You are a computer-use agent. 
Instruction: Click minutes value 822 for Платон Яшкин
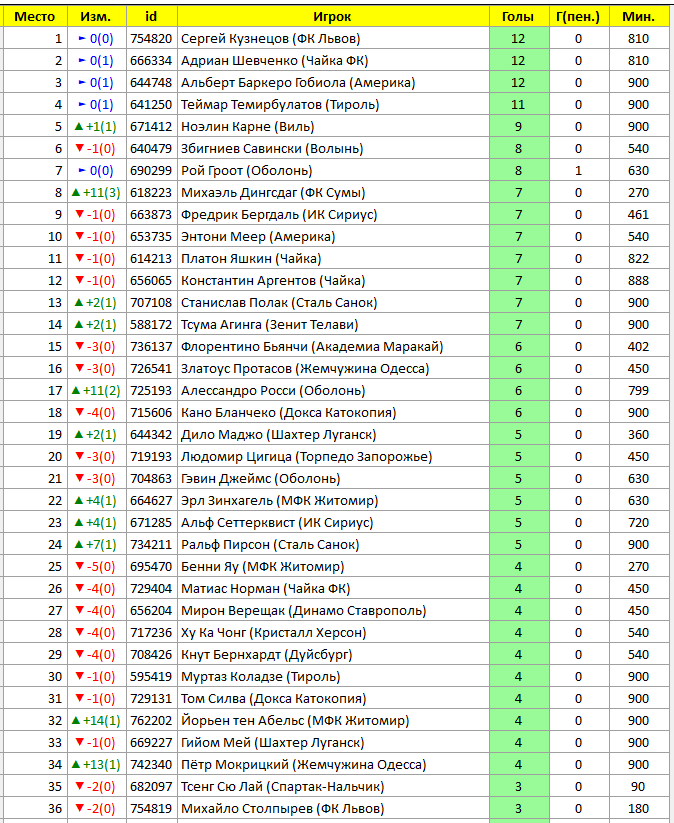(639, 259)
